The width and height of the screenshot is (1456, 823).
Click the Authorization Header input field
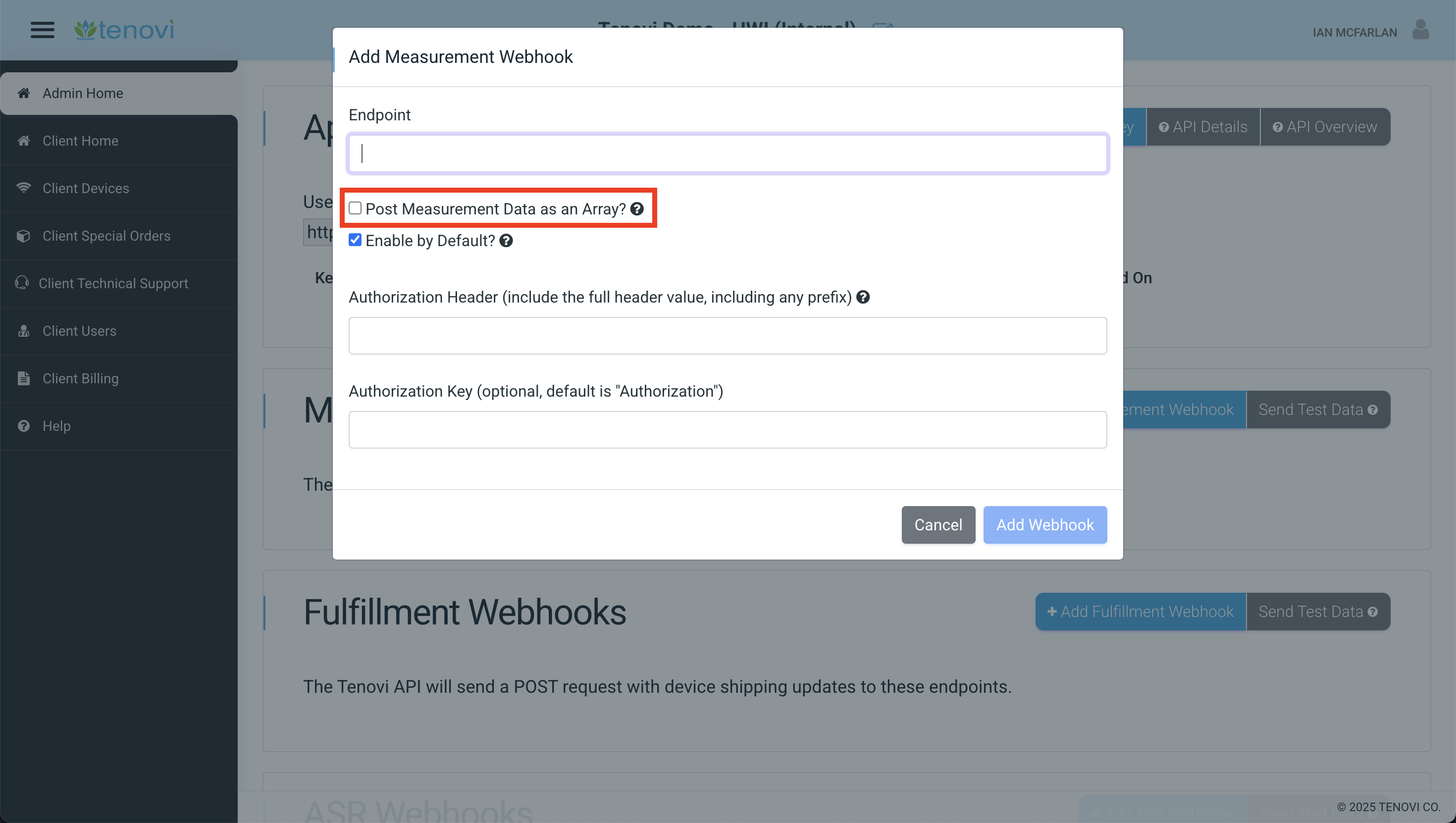728,335
